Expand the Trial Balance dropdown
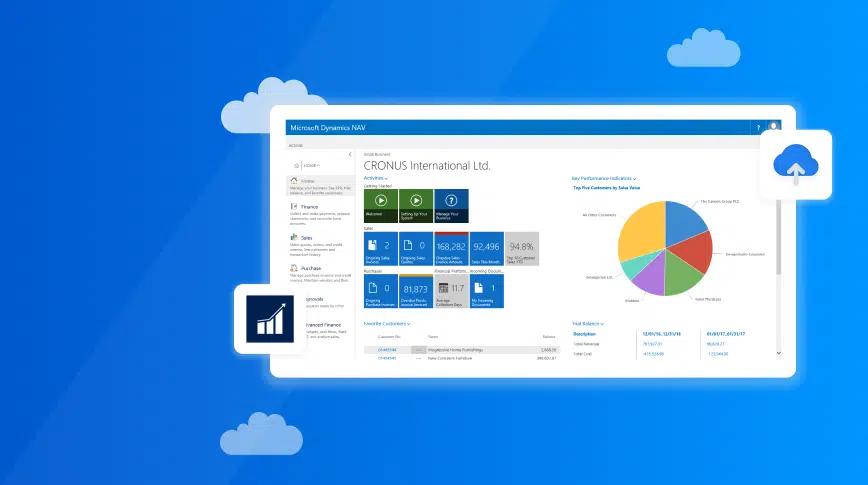The image size is (868, 485). [x=588, y=323]
